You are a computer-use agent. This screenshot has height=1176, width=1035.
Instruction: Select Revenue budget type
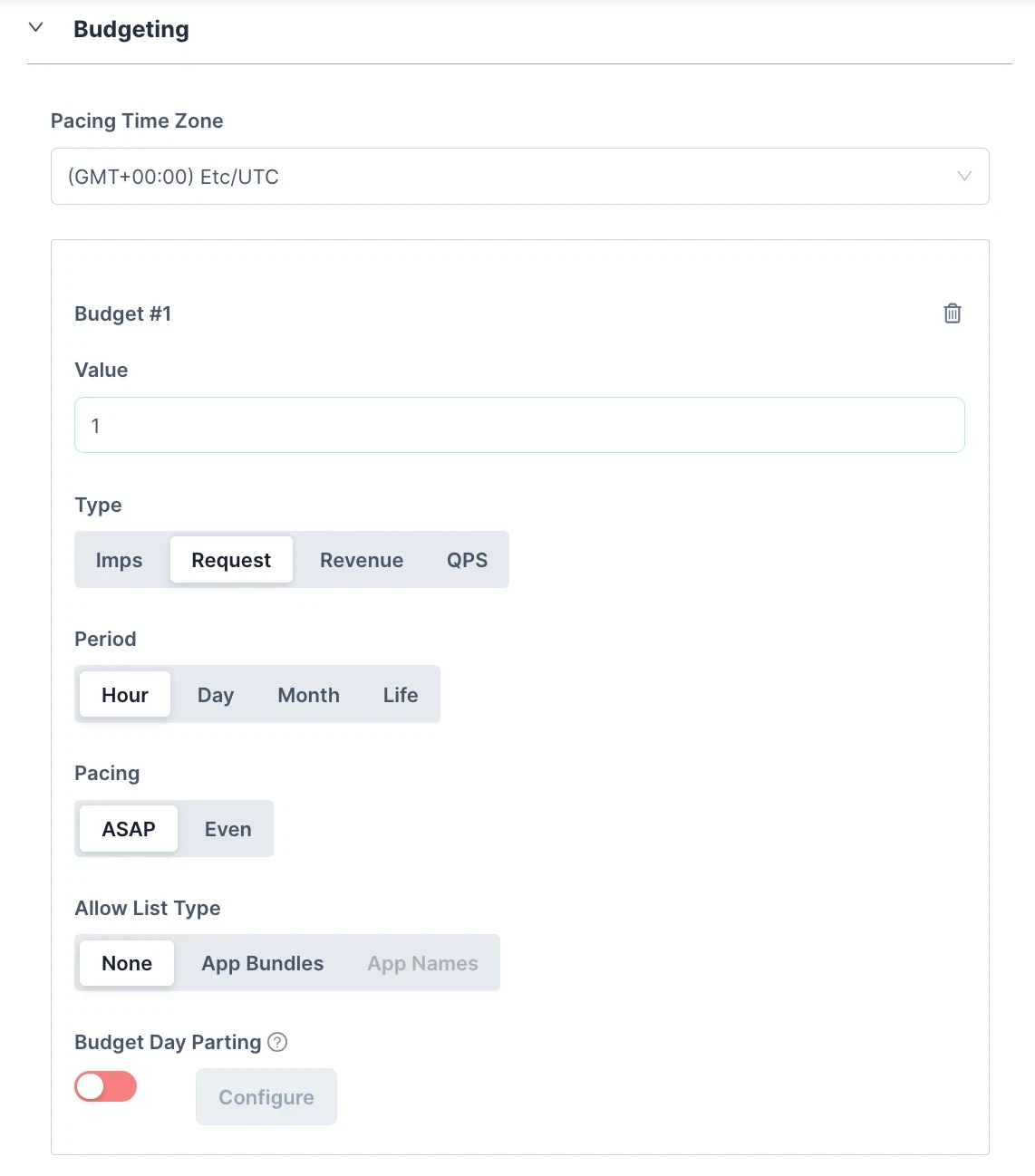[362, 560]
